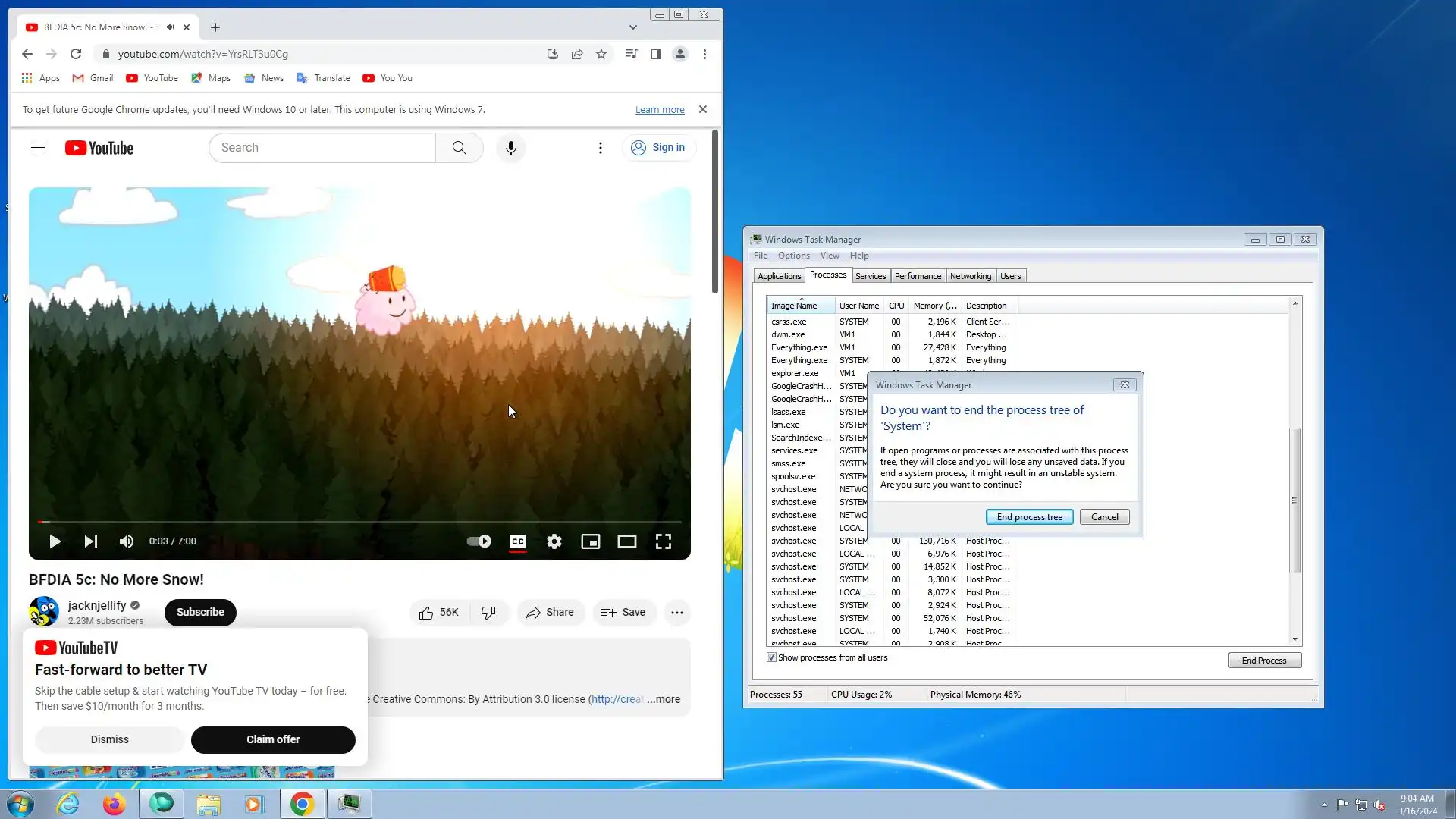Screen dimensions: 1456x819
Task: Toggle closed captions CC button
Action: 518,541
